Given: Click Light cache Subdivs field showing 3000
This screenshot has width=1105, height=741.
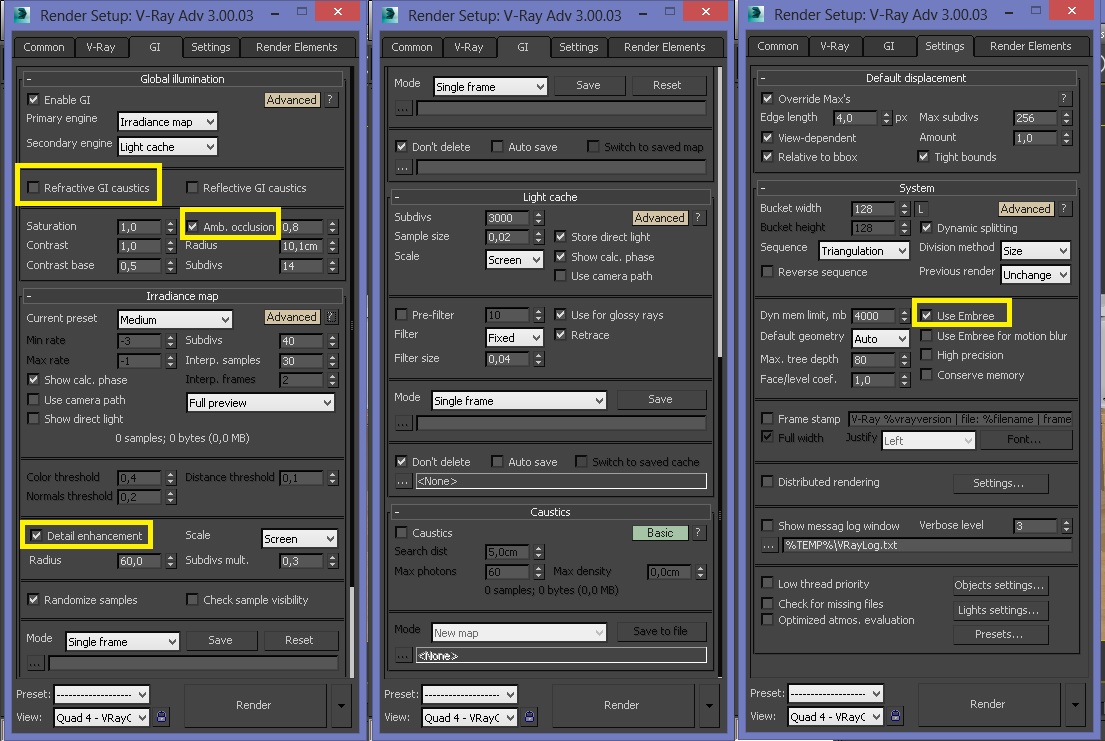Looking at the screenshot, I should pos(508,218).
